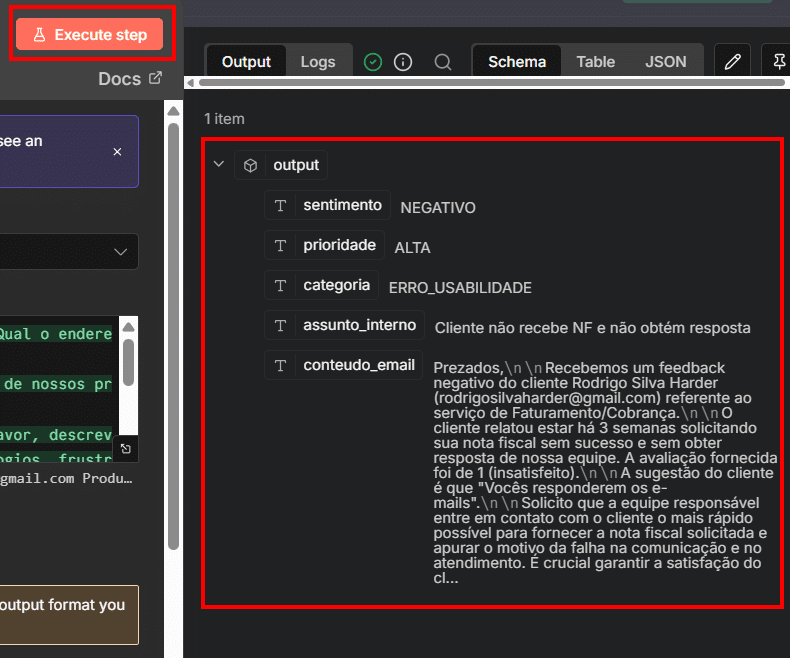Screen dimensions: 790x658
Task: Click the 'output format you' notice box
Action: coord(69,615)
